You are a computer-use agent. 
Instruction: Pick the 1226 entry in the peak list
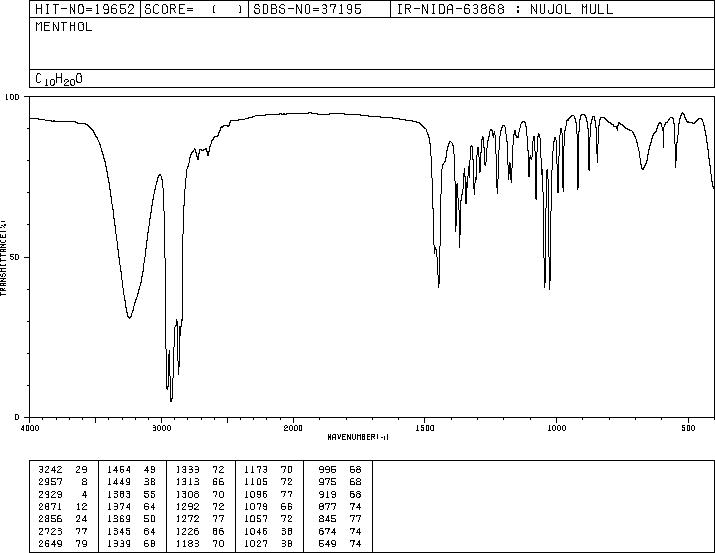[187, 531]
